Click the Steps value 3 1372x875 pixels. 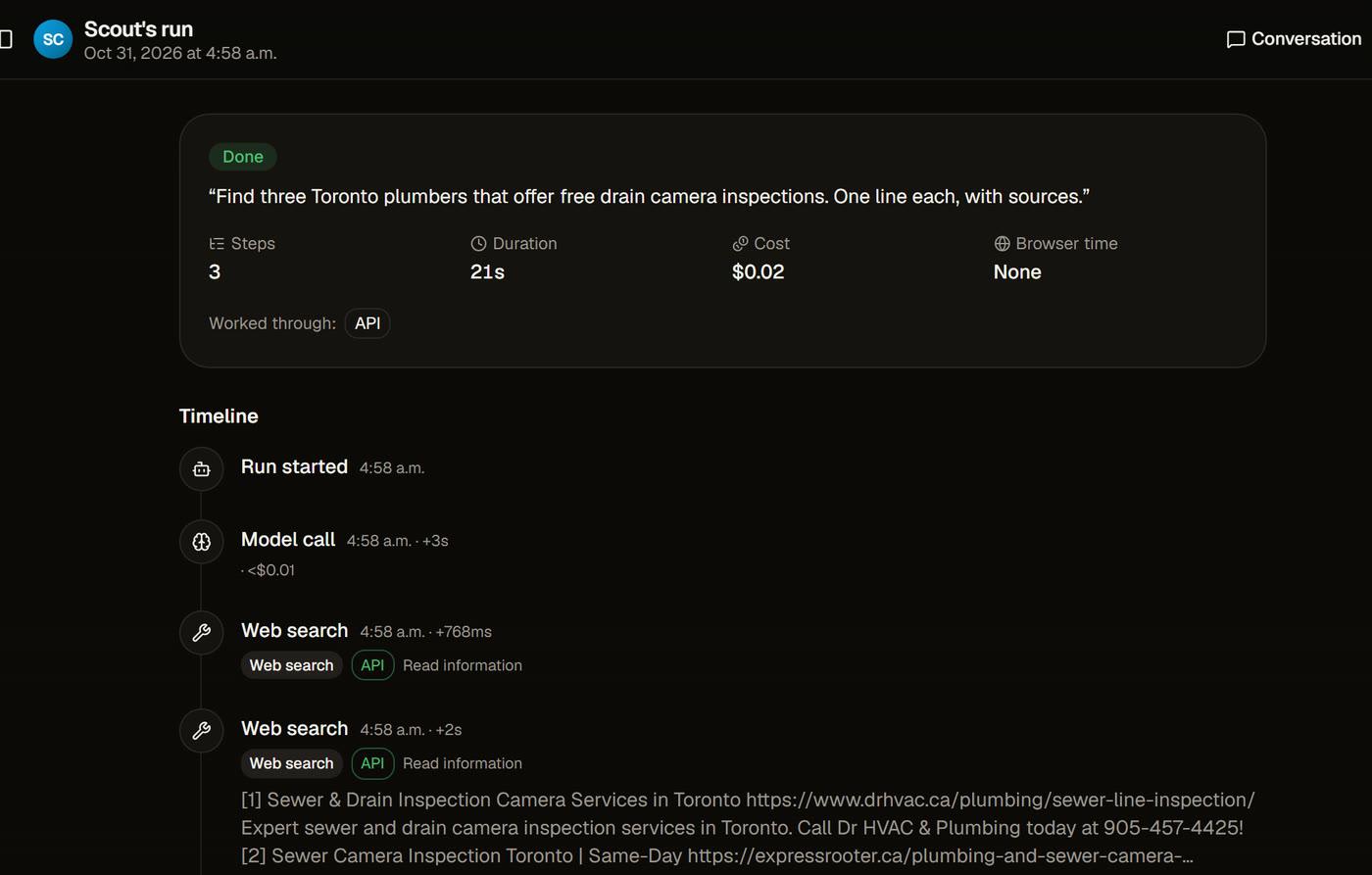pyautogui.click(x=215, y=272)
